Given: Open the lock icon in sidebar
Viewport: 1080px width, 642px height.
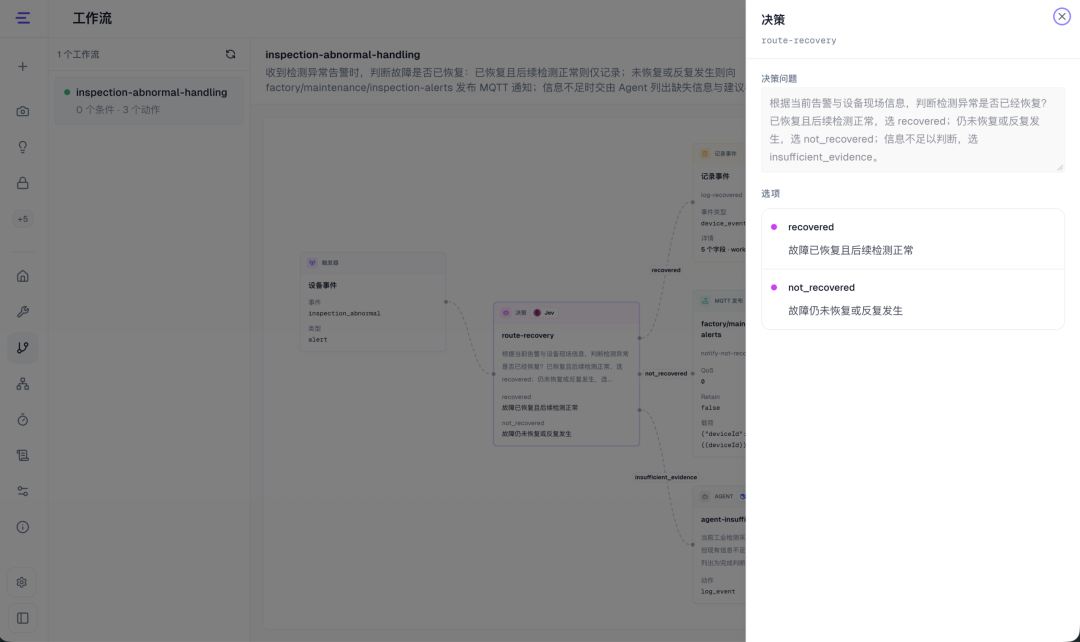Looking at the screenshot, I should pos(23,183).
